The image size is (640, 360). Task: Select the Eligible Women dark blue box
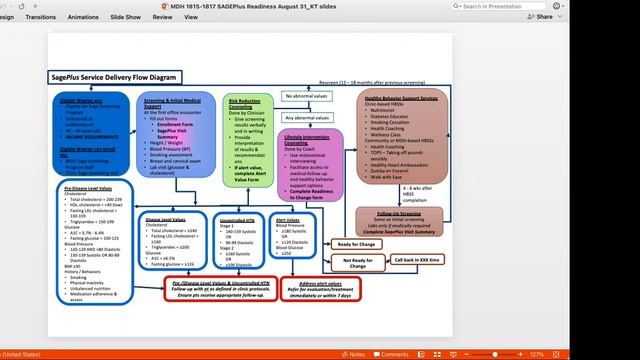click(x=91, y=134)
